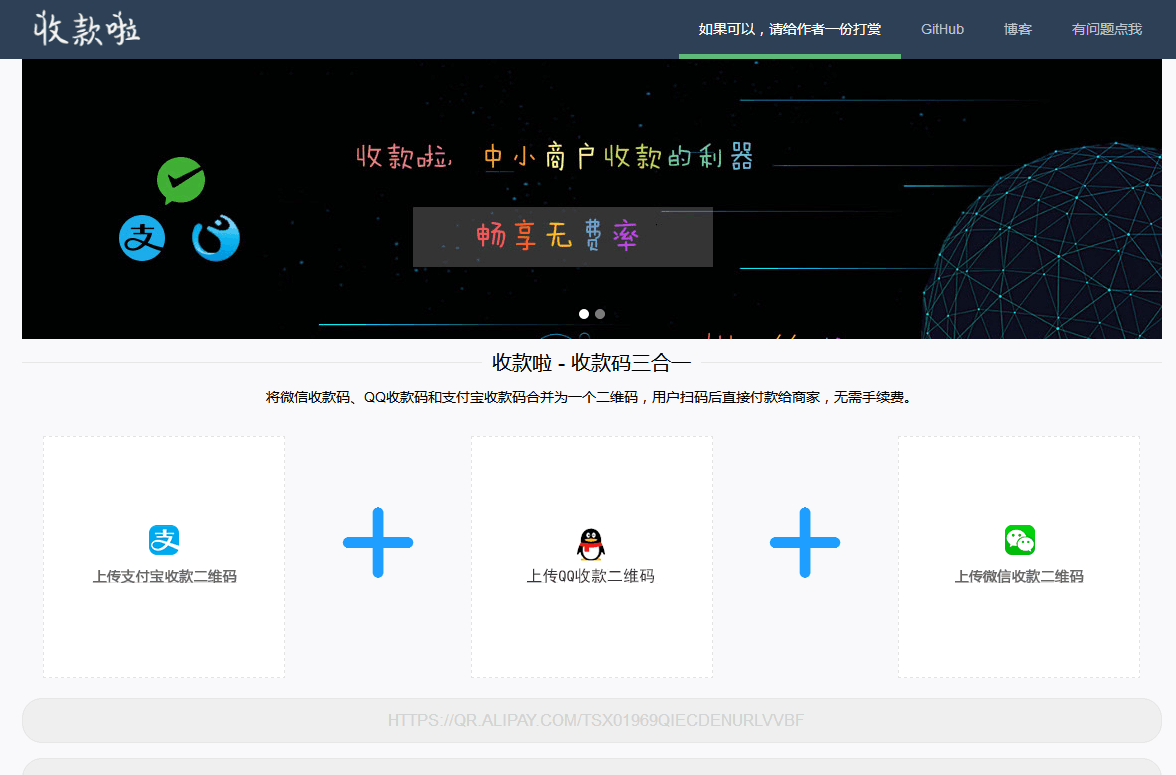Click the HTTPS://QR.ALIPAY.COM URL field
This screenshot has height=775, width=1176.
588,719
